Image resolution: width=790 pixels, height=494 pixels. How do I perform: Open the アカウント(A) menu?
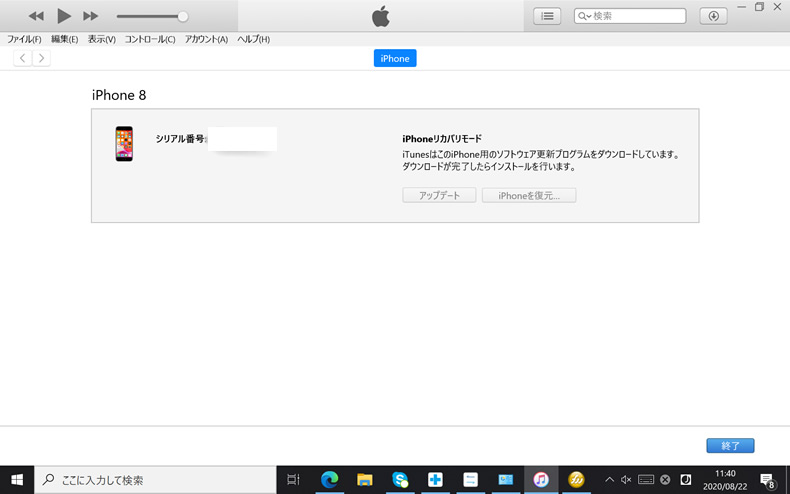206,39
